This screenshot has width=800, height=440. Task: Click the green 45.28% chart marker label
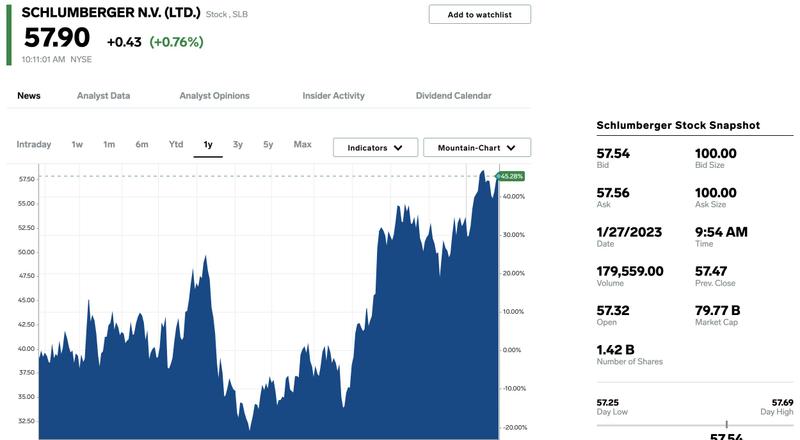[x=510, y=176]
